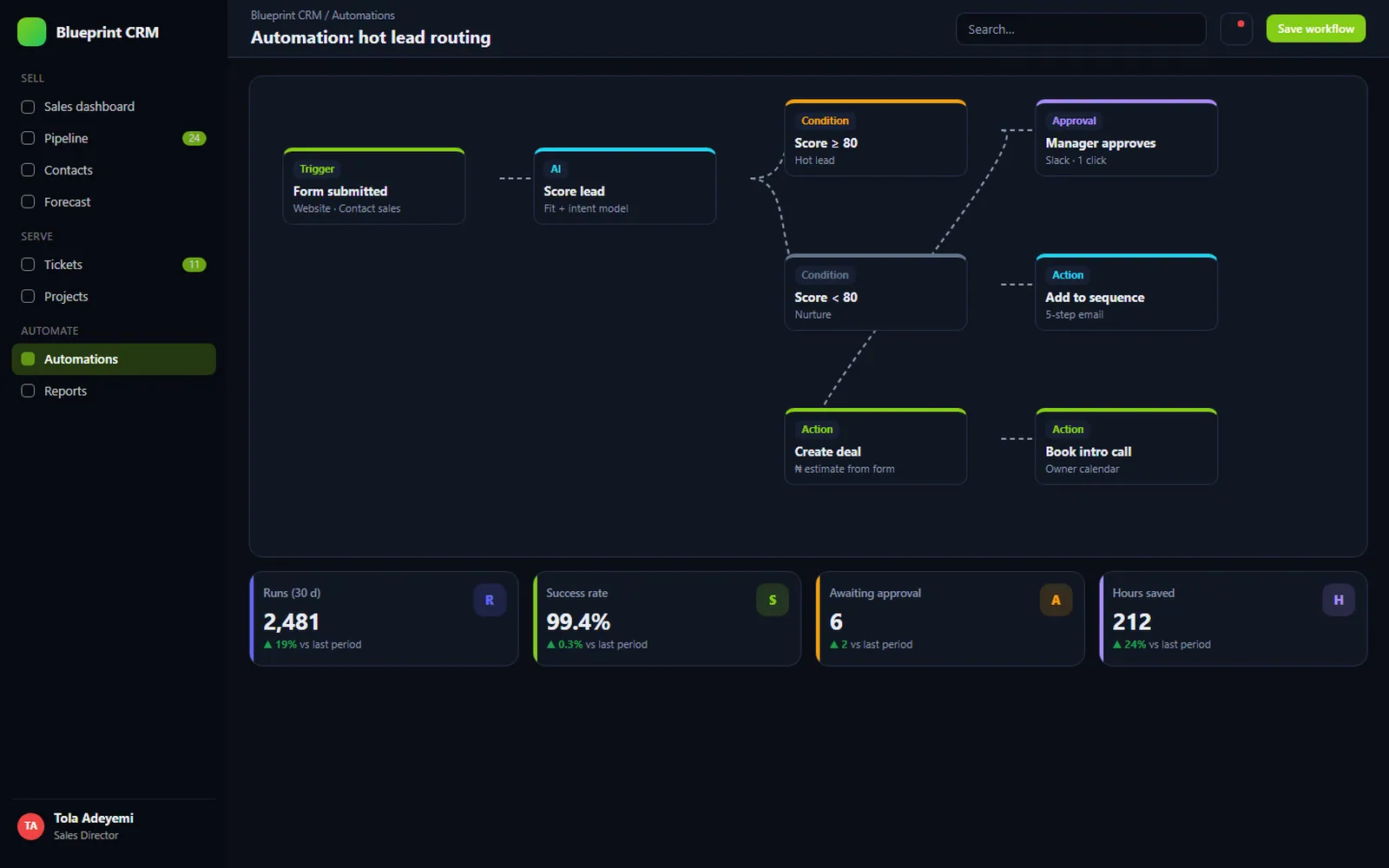Open Contacts page
The width and height of the screenshot is (1389, 868).
point(114,170)
